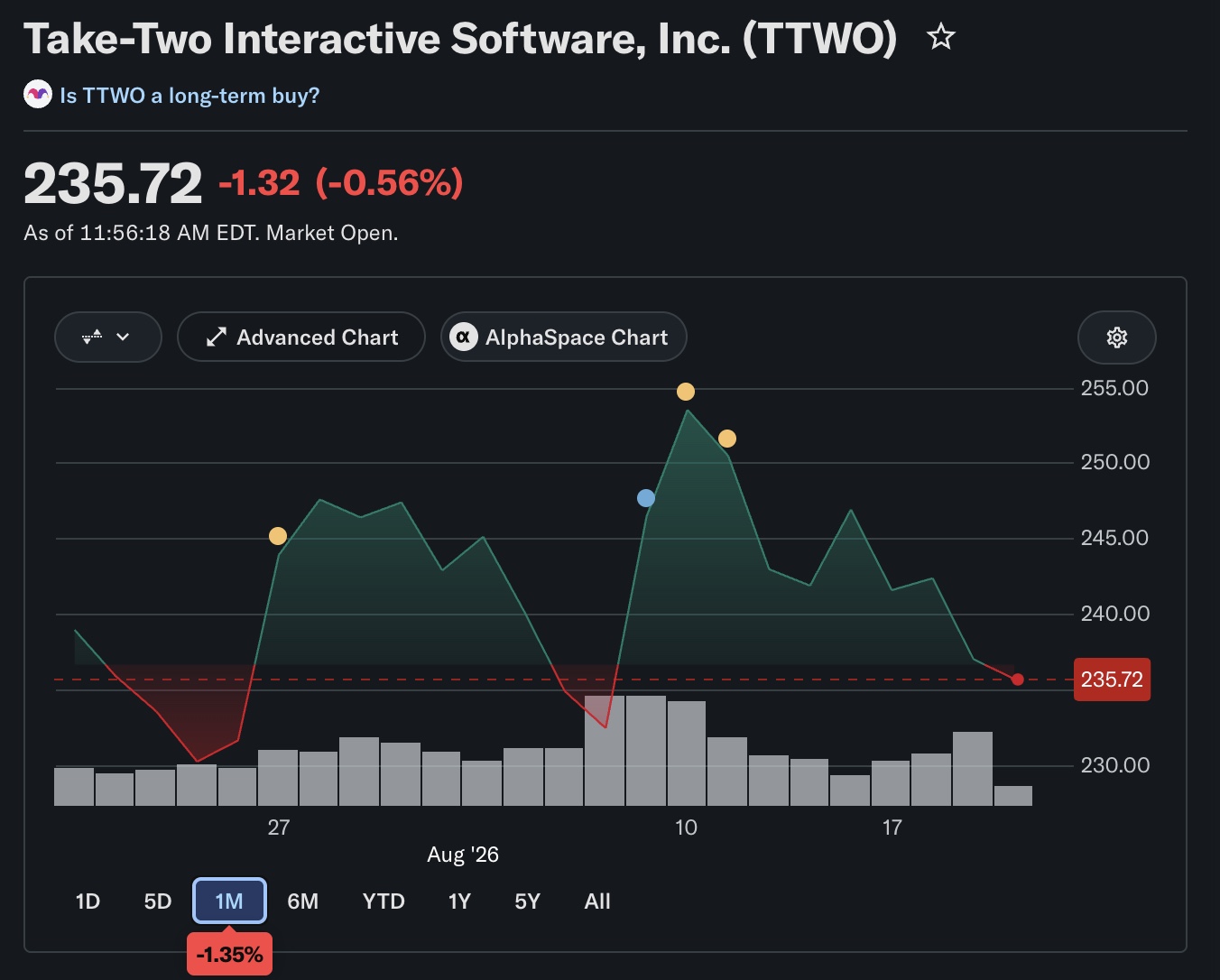Image resolution: width=1220 pixels, height=980 pixels.
Task: Select the 5Y time range
Action: (527, 901)
